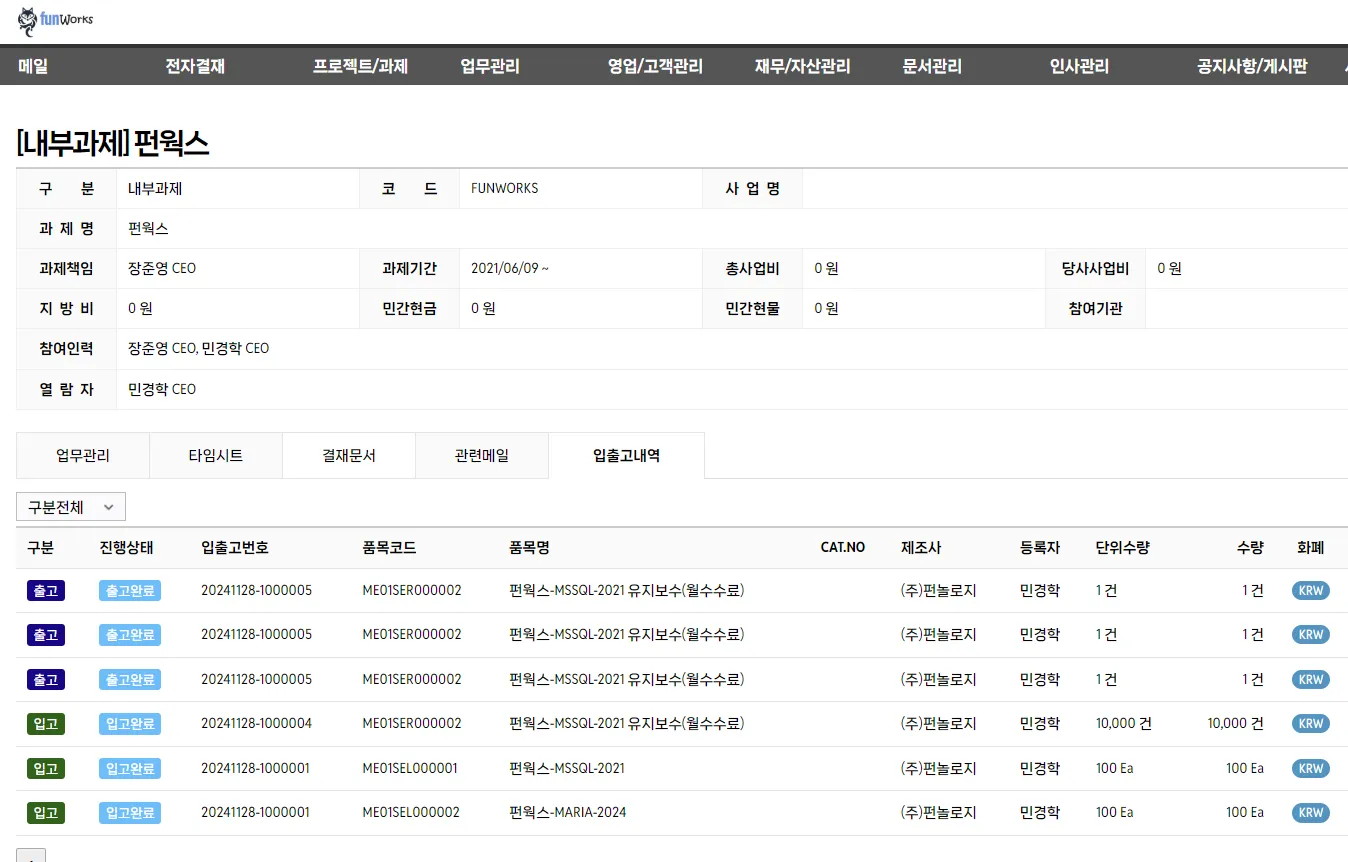Switch to the 관련메일 tab
This screenshot has width=1348, height=862.
click(x=481, y=455)
